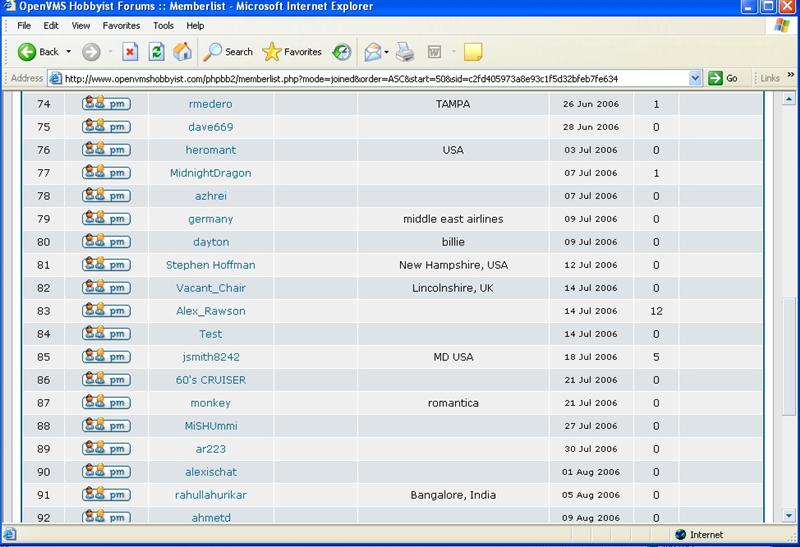Click the scrollbar up arrow
Viewport: 800px width, 547px height.
[x=789, y=99]
